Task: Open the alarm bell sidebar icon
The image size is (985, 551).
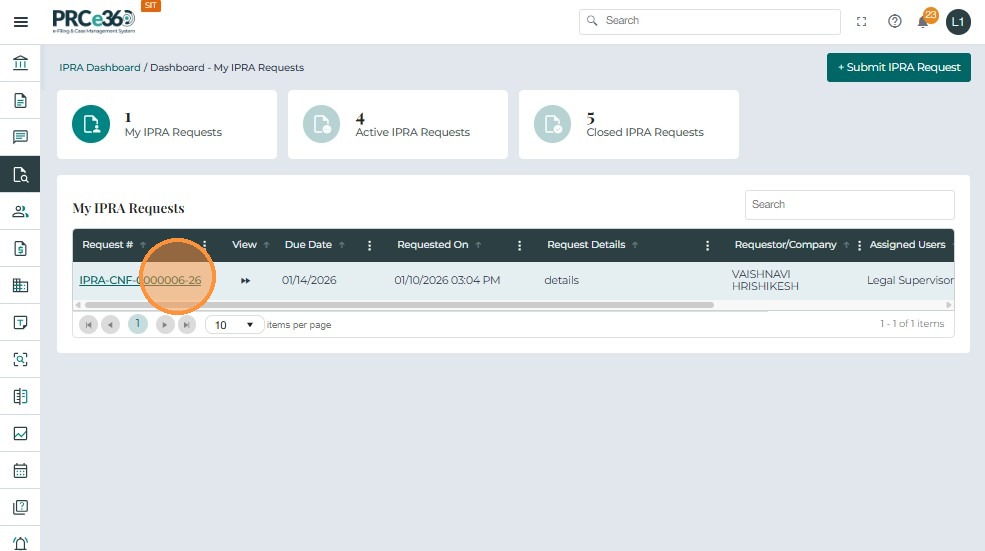Action: 20,543
